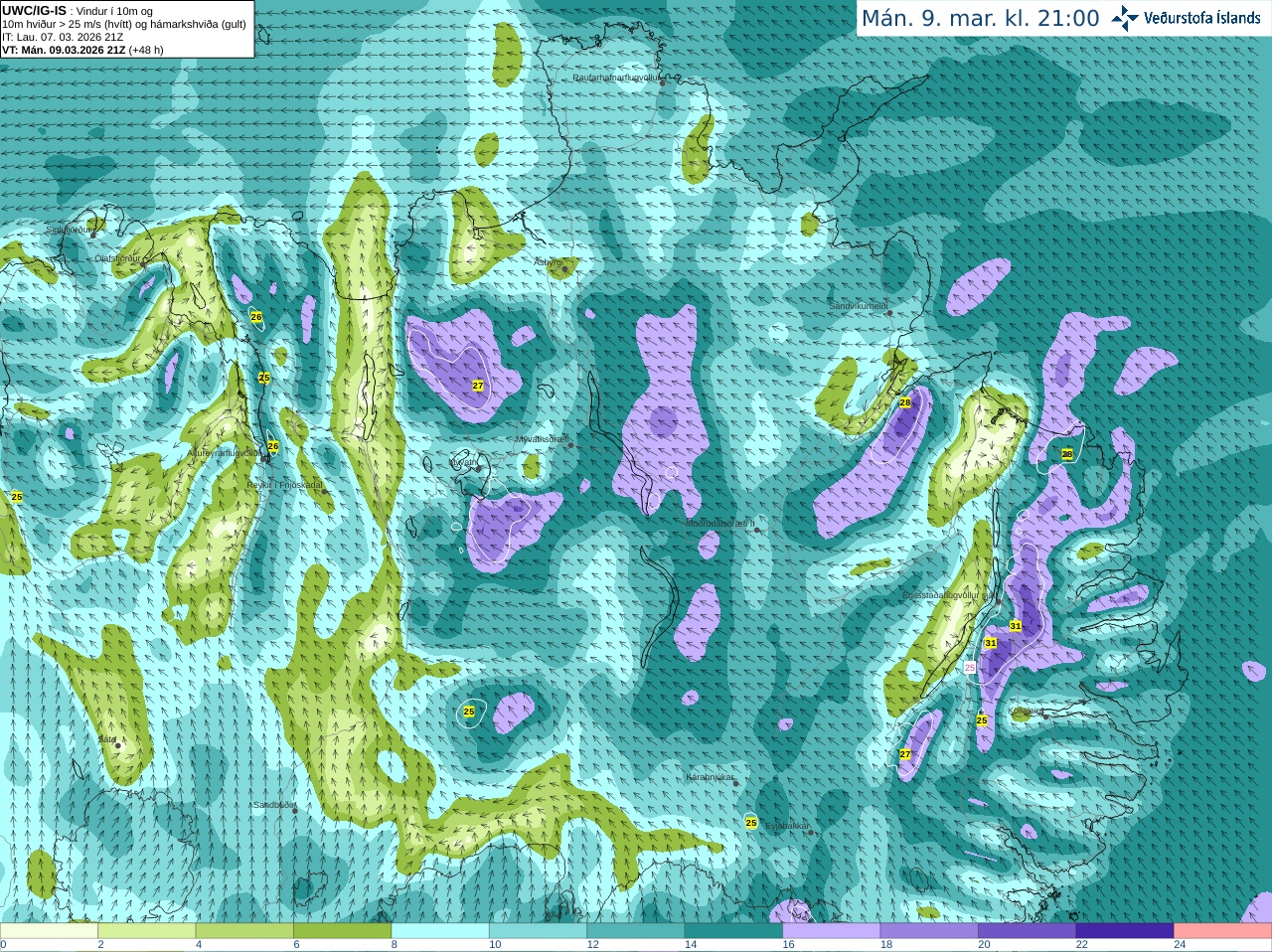The width and height of the screenshot is (1272, 952).
Task: Click the 27 gust marker in purple area above Mývatn
Action: click(478, 386)
